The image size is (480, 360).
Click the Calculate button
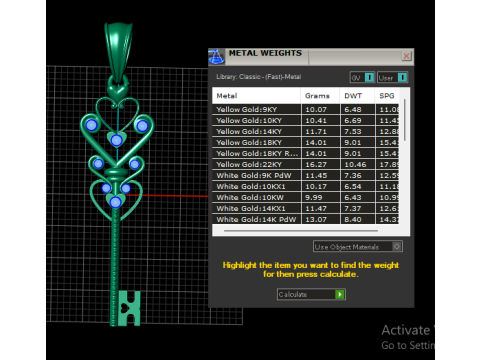point(311,294)
